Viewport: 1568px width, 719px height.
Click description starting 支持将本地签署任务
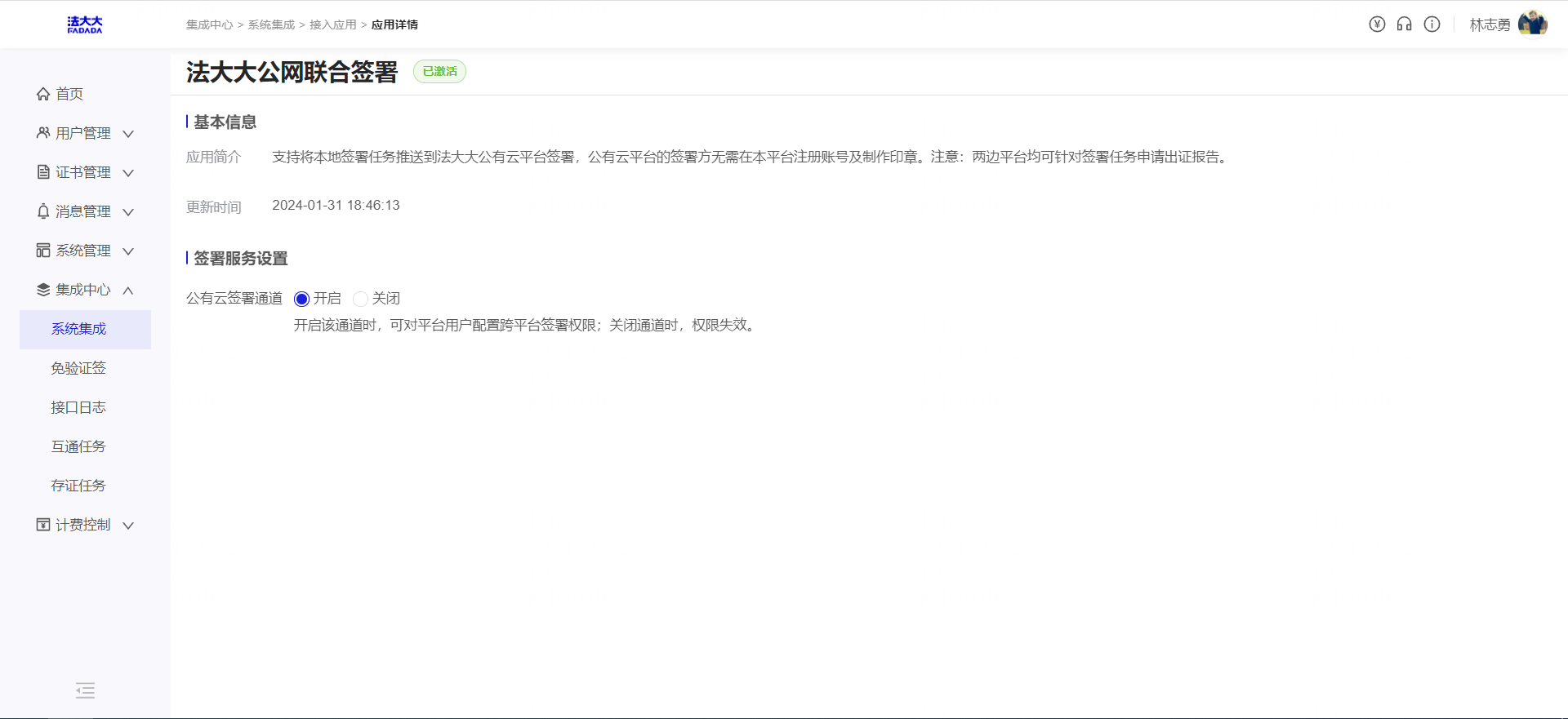pyautogui.click(x=751, y=157)
